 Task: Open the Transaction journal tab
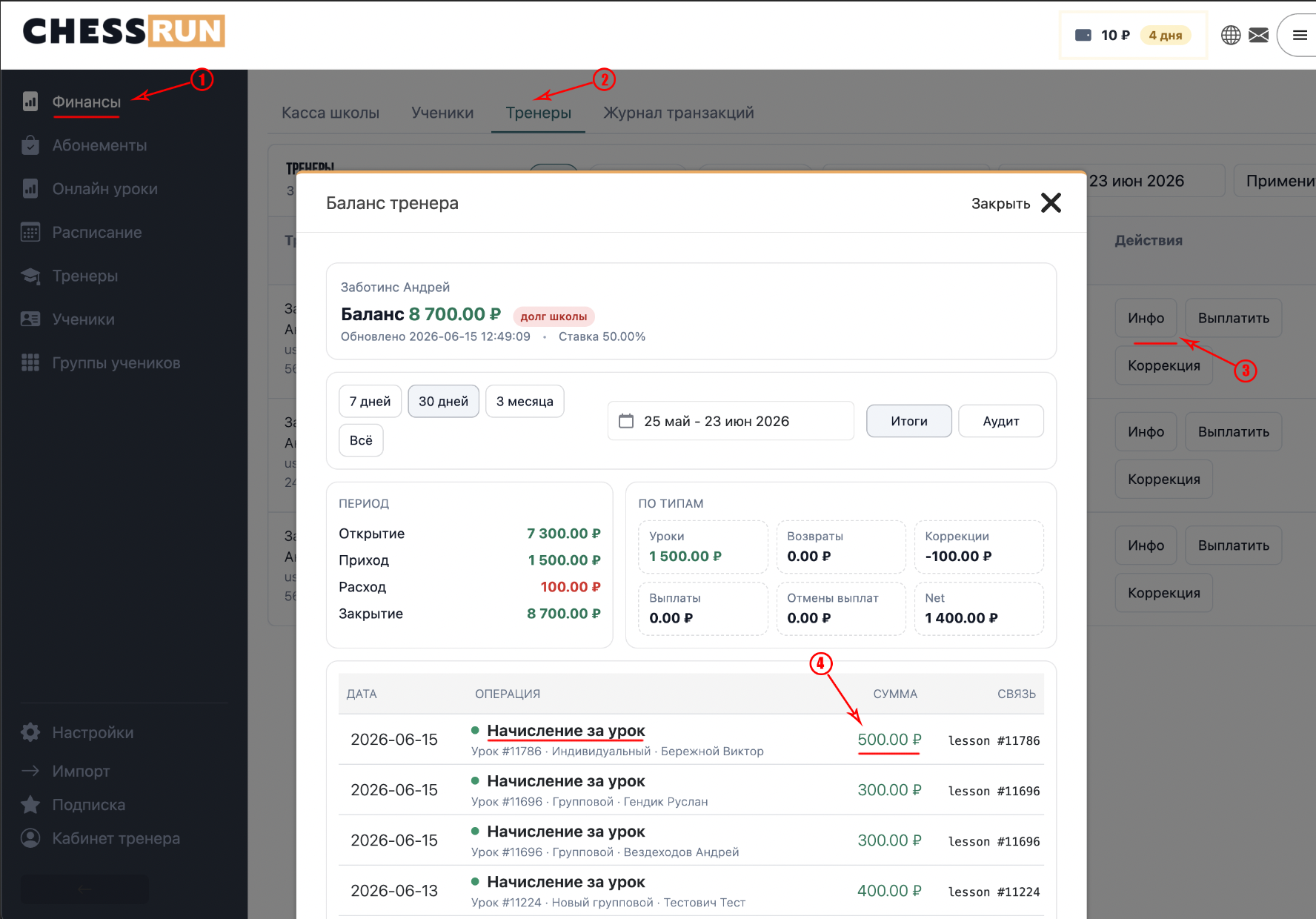pyautogui.click(x=679, y=113)
